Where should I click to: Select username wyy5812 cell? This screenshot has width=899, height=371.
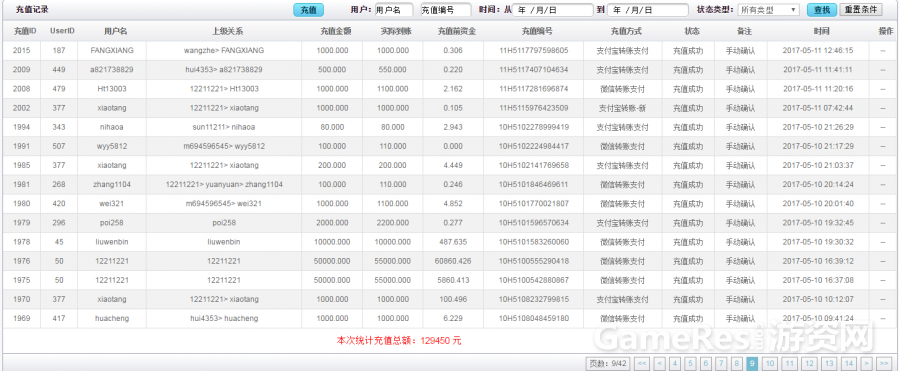(x=112, y=146)
